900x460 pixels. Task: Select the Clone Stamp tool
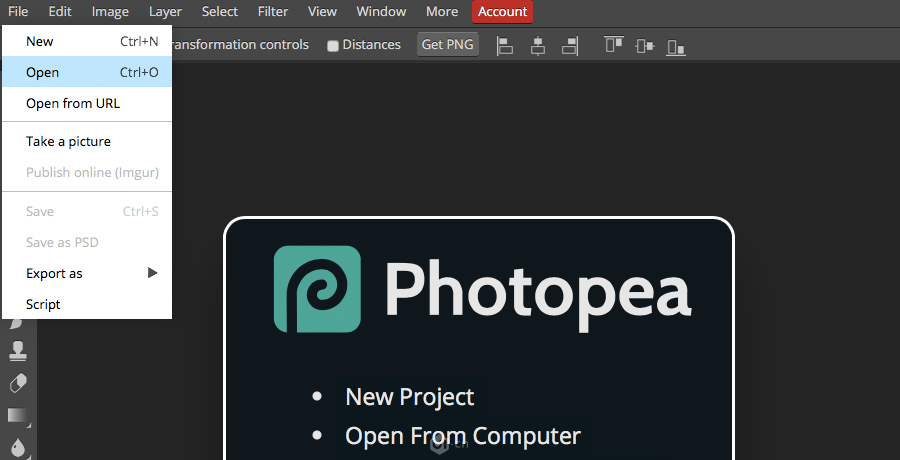[x=18, y=350]
